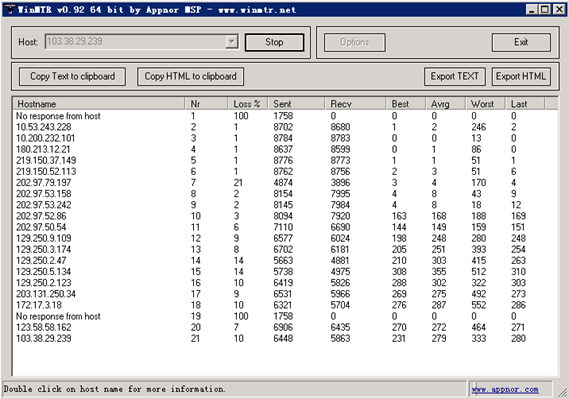Click Worst value 246 in hop 2 row
569x399 pixels.
pyautogui.click(x=479, y=127)
